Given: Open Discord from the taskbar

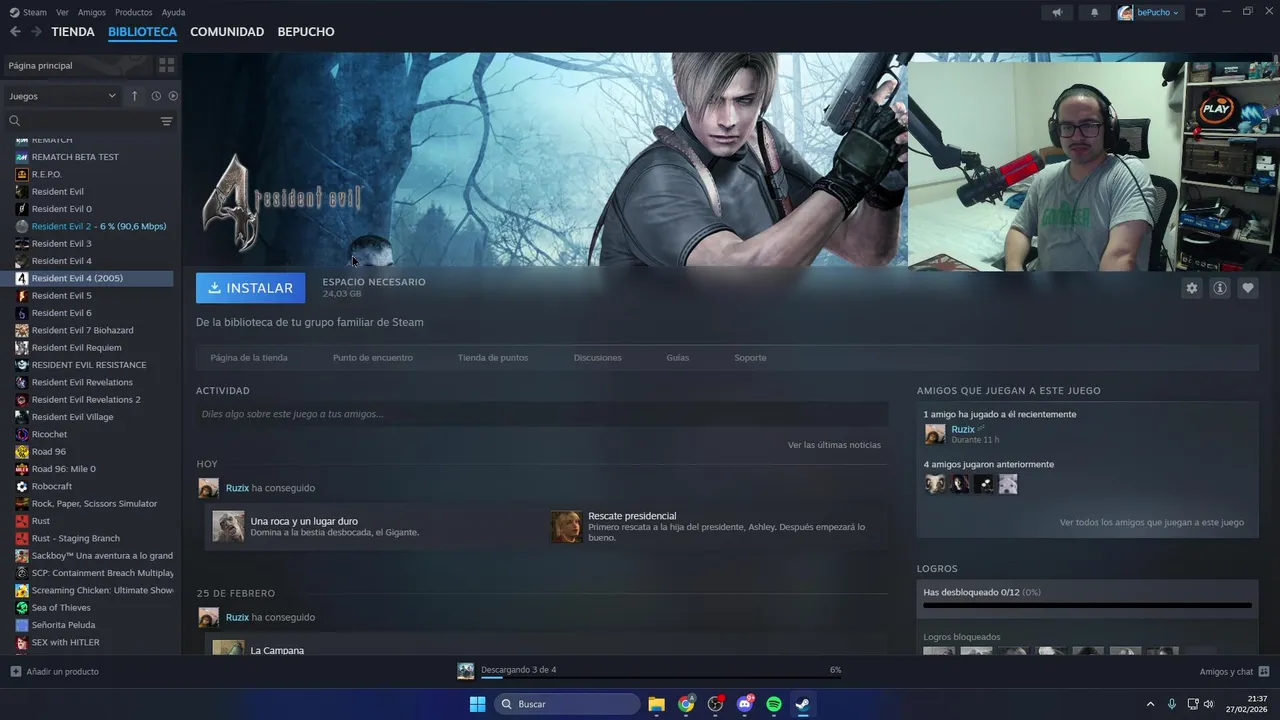Looking at the screenshot, I should point(745,704).
